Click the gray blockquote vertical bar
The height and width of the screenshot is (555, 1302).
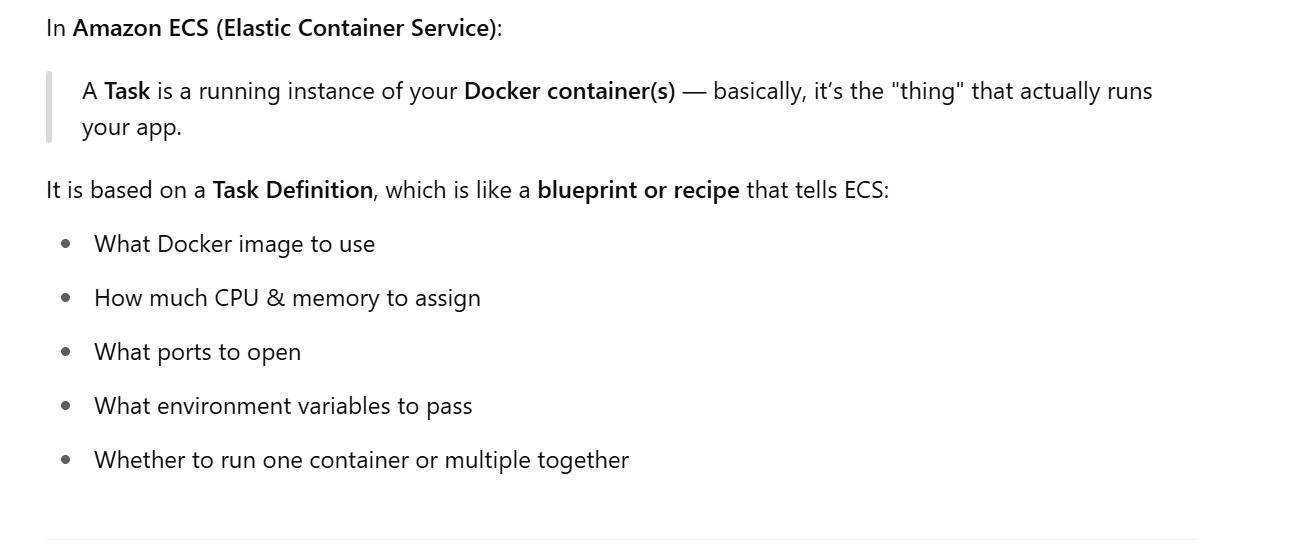(49, 108)
